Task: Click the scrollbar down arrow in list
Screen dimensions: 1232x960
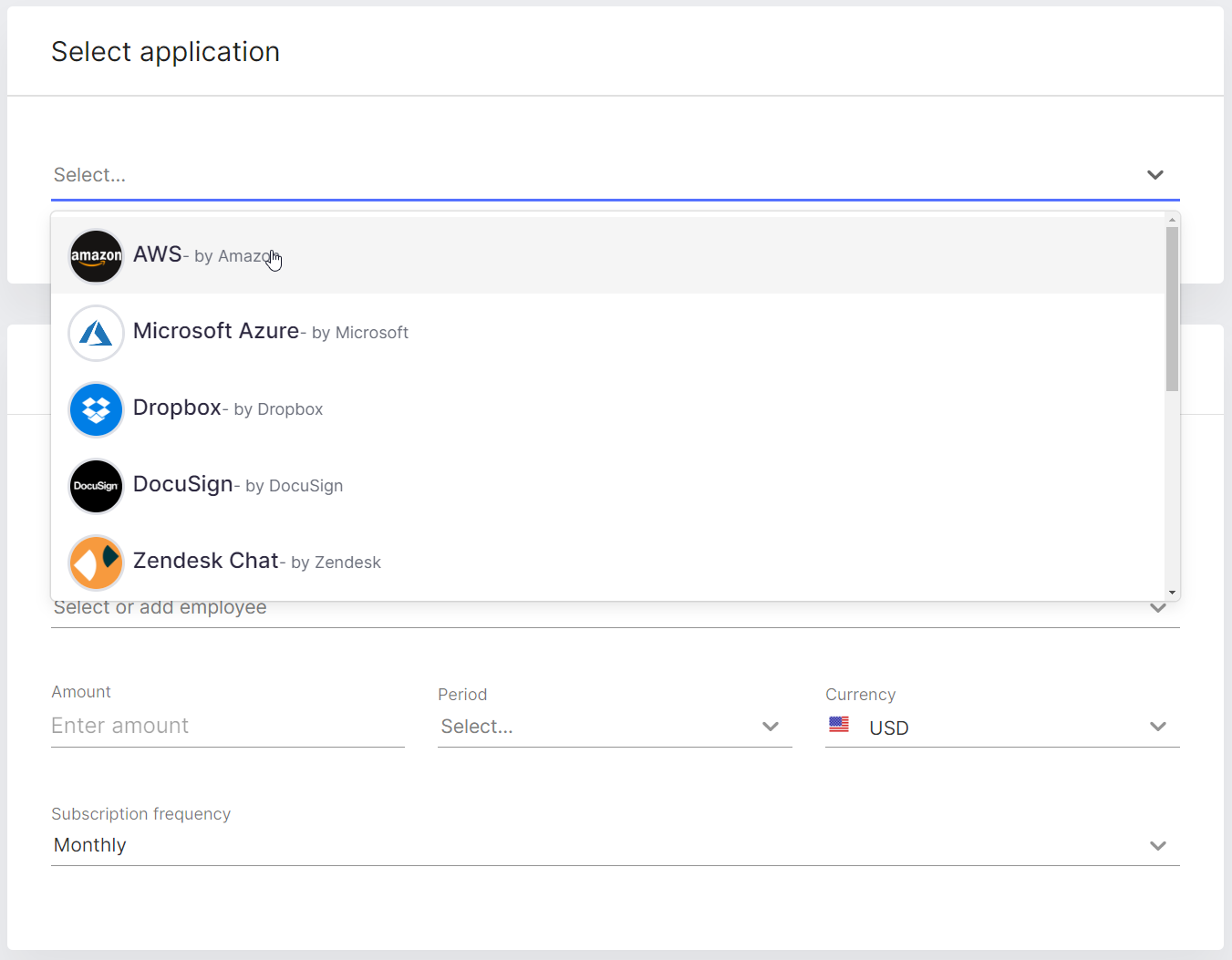Action: tap(1172, 593)
